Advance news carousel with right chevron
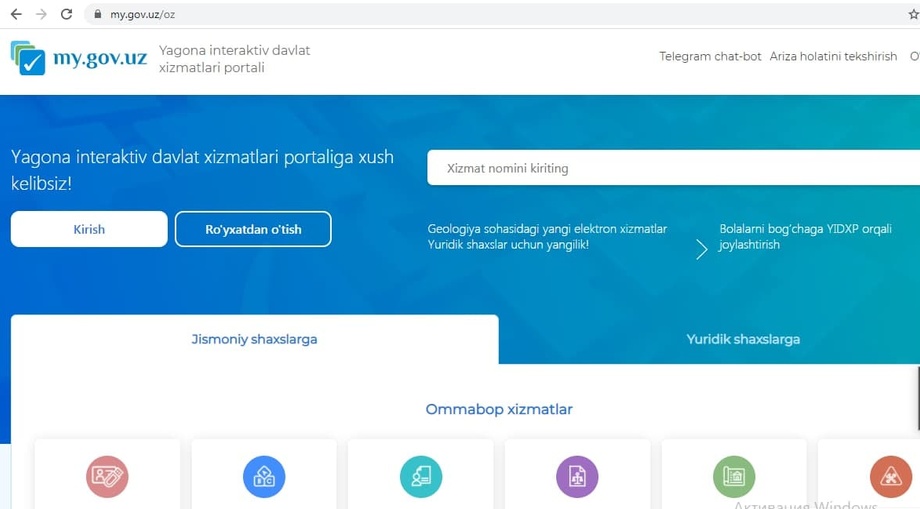This screenshot has height=509, width=920. click(x=701, y=249)
